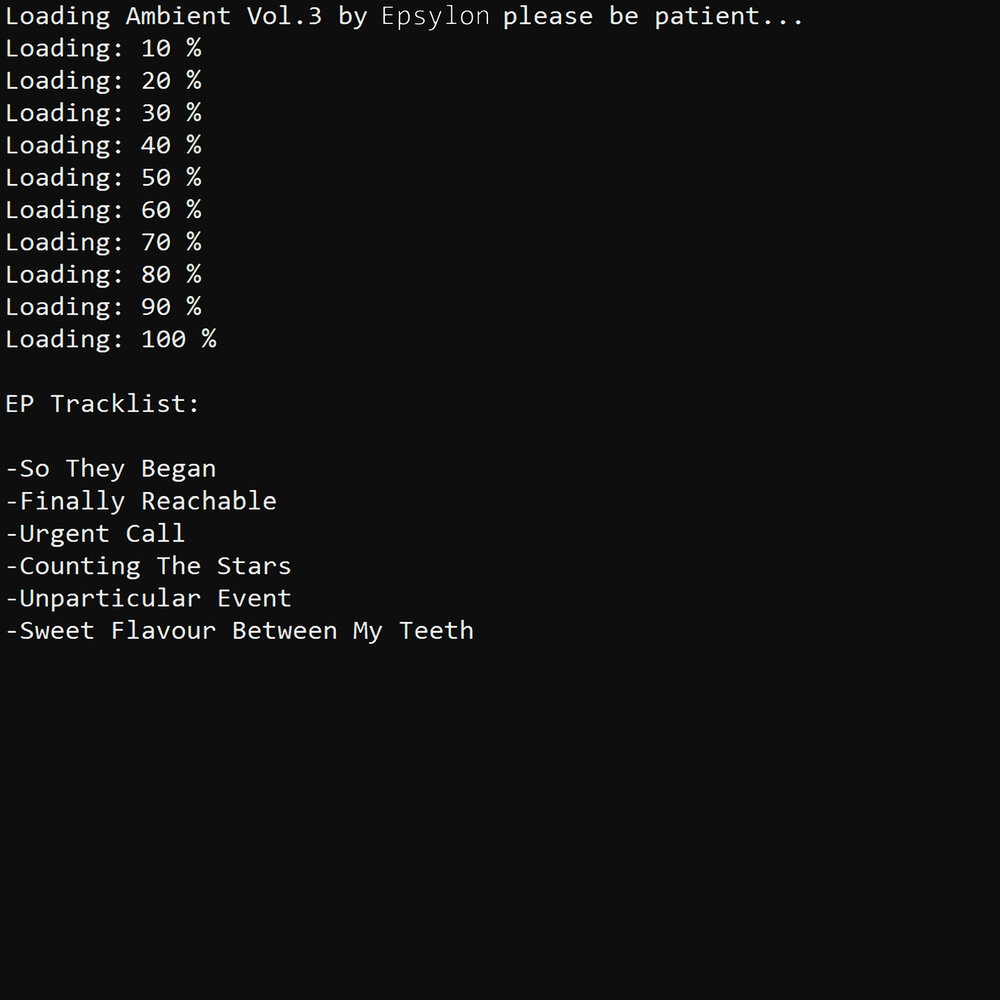Viewport: 1000px width, 1000px height.
Task: Click the 'Loading: 90 %' line
Action: point(103,307)
